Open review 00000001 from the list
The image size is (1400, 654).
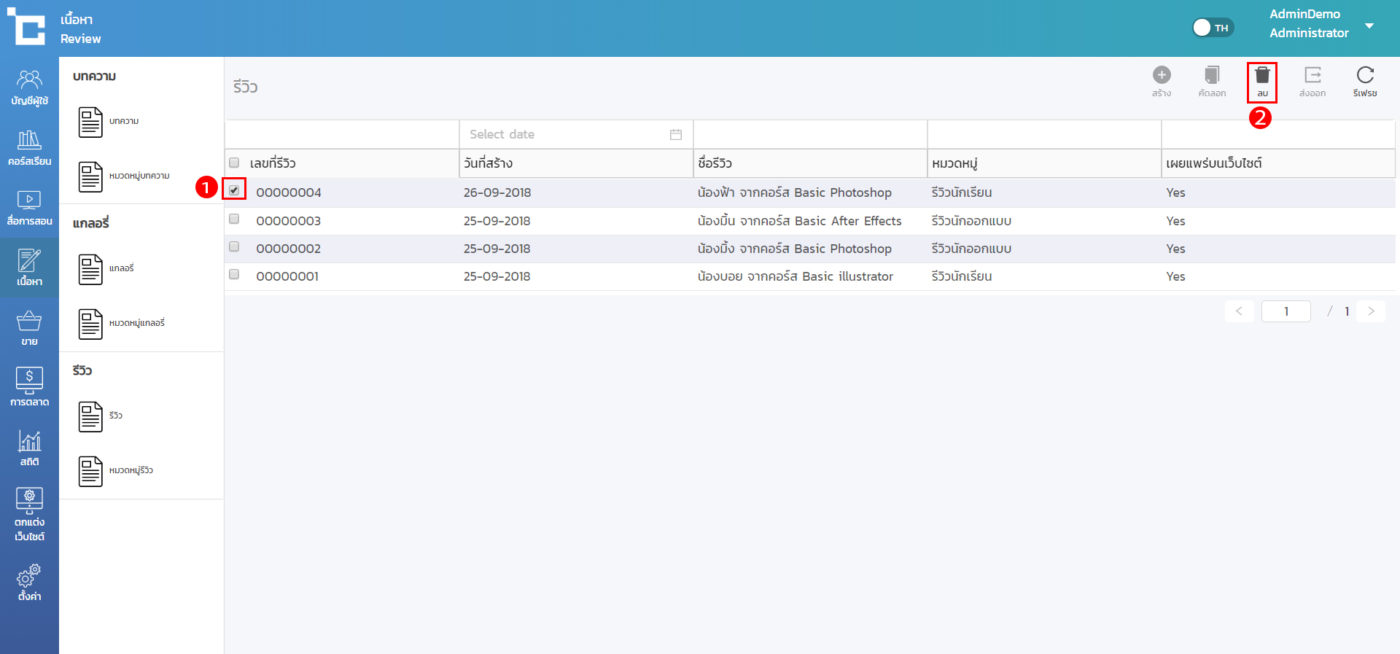point(287,276)
